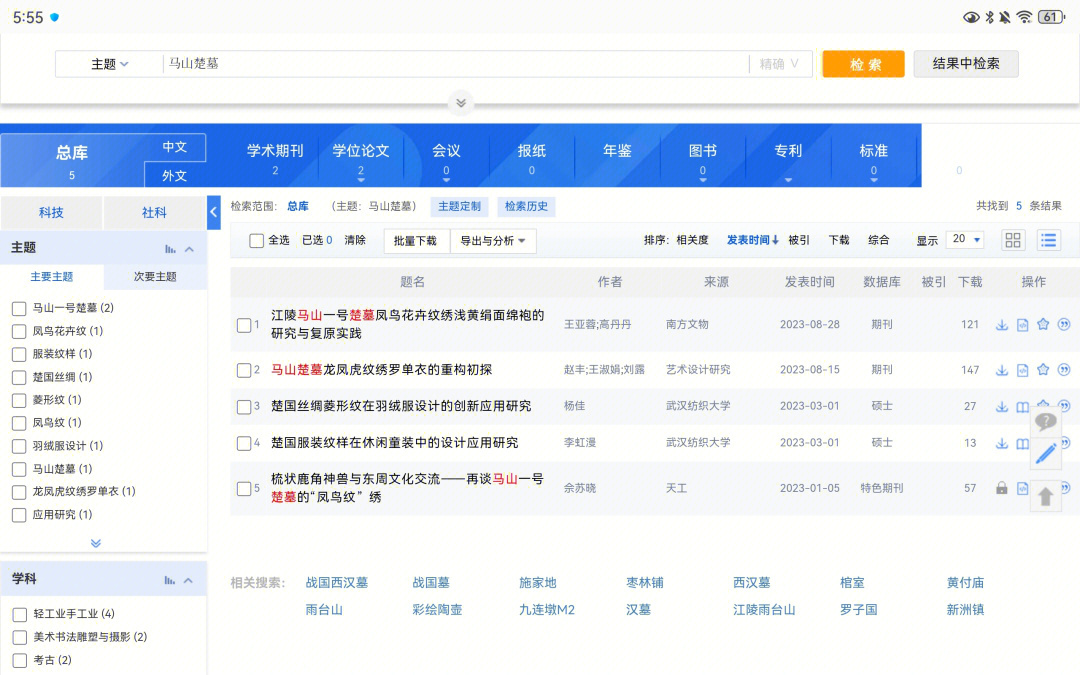
Task: Tap the battery indicator showing 61
Action: [x=1051, y=17]
